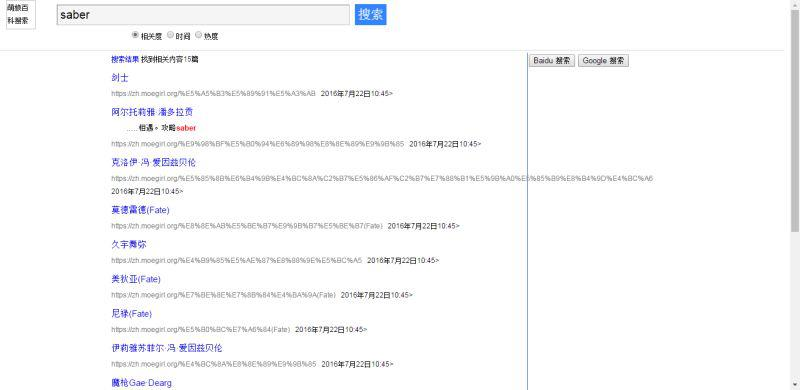Screen dimensions: 800x390
Task: Click the 找到相关内容15篇 result count
Action: coord(170,59)
